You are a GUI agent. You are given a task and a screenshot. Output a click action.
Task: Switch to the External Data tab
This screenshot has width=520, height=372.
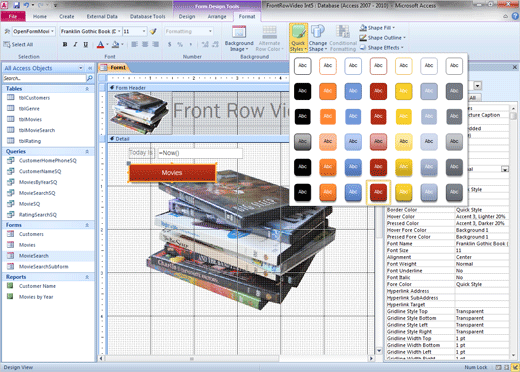(x=102, y=16)
